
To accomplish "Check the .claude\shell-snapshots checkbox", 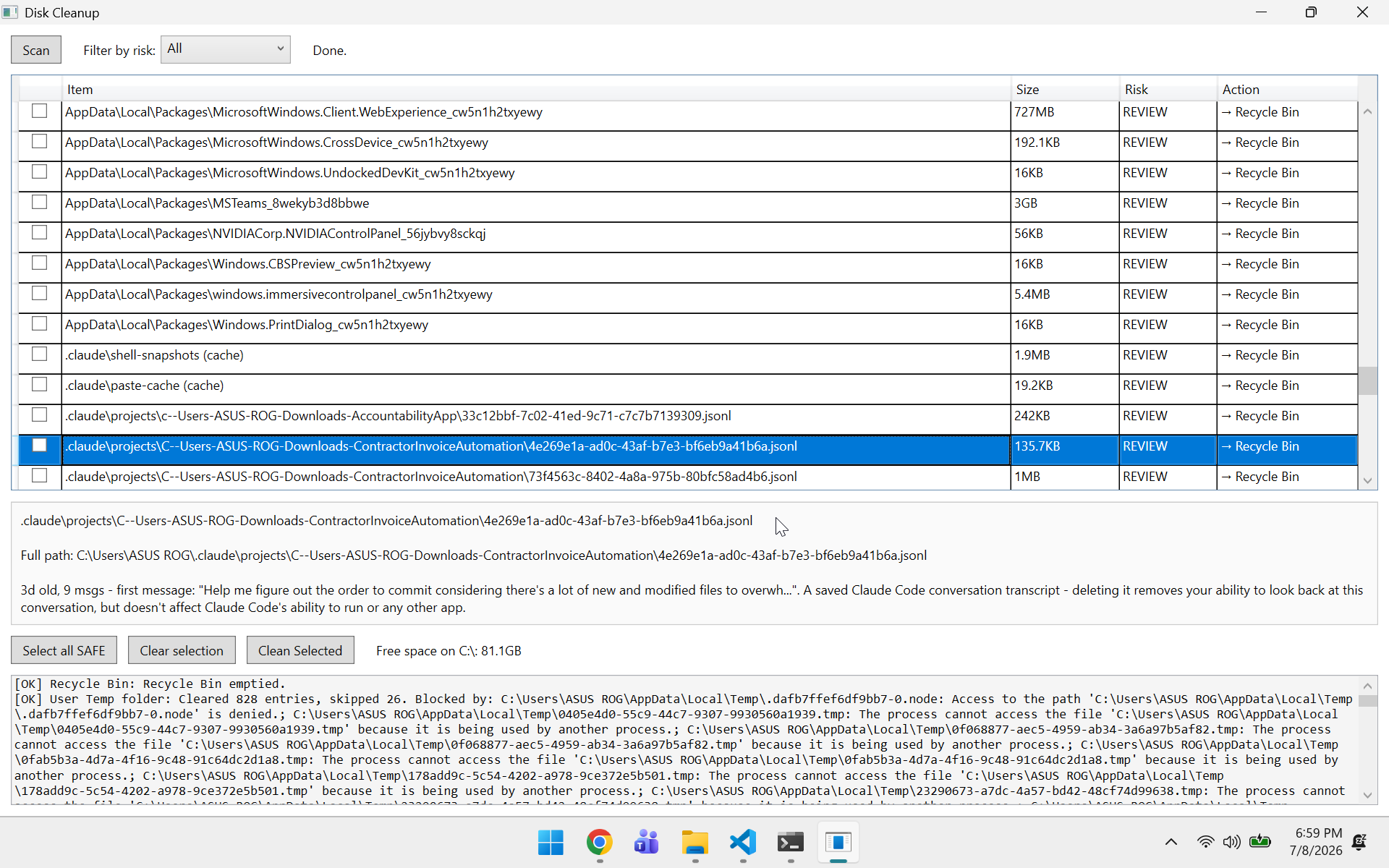I will pyautogui.click(x=40, y=354).
